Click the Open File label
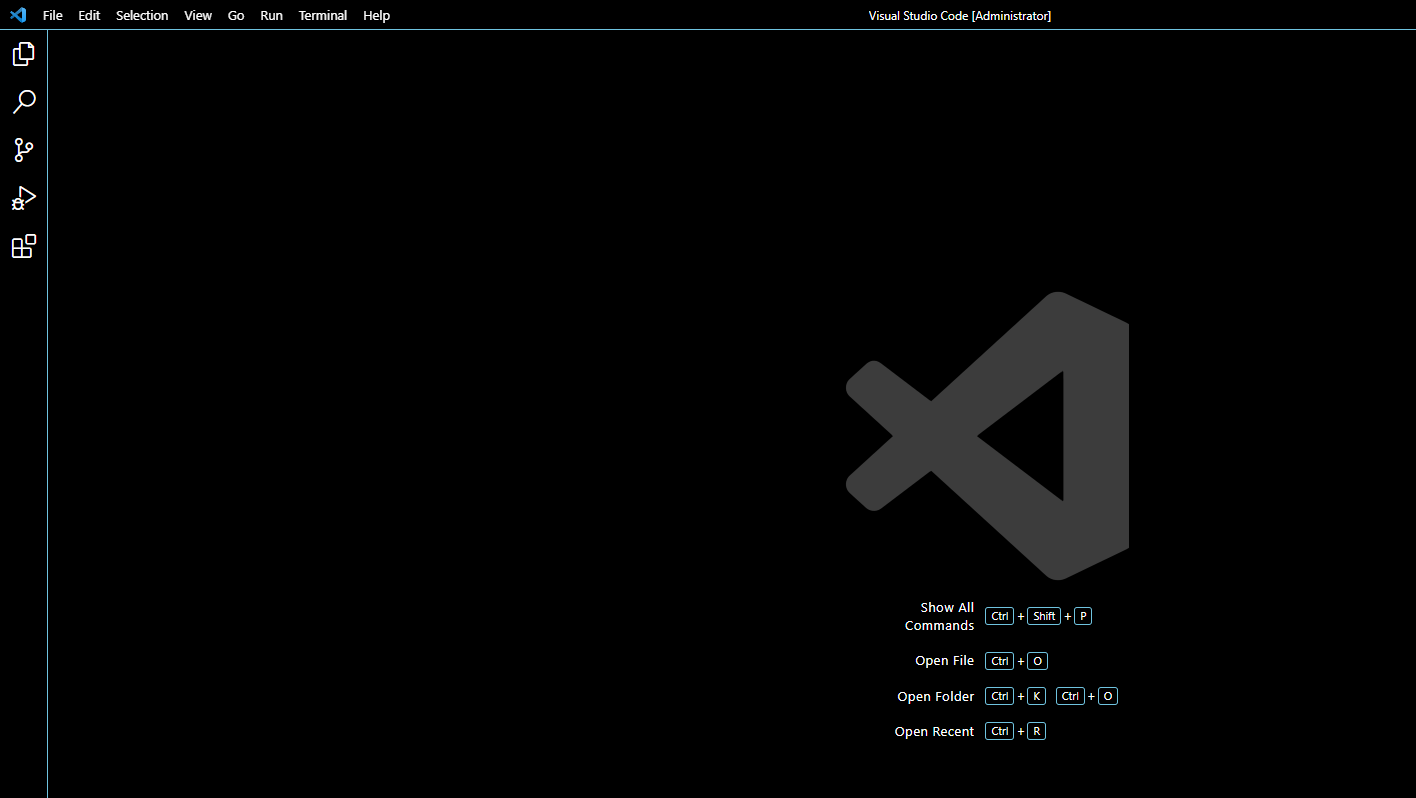The height and width of the screenshot is (798, 1416). click(x=944, y=661)
